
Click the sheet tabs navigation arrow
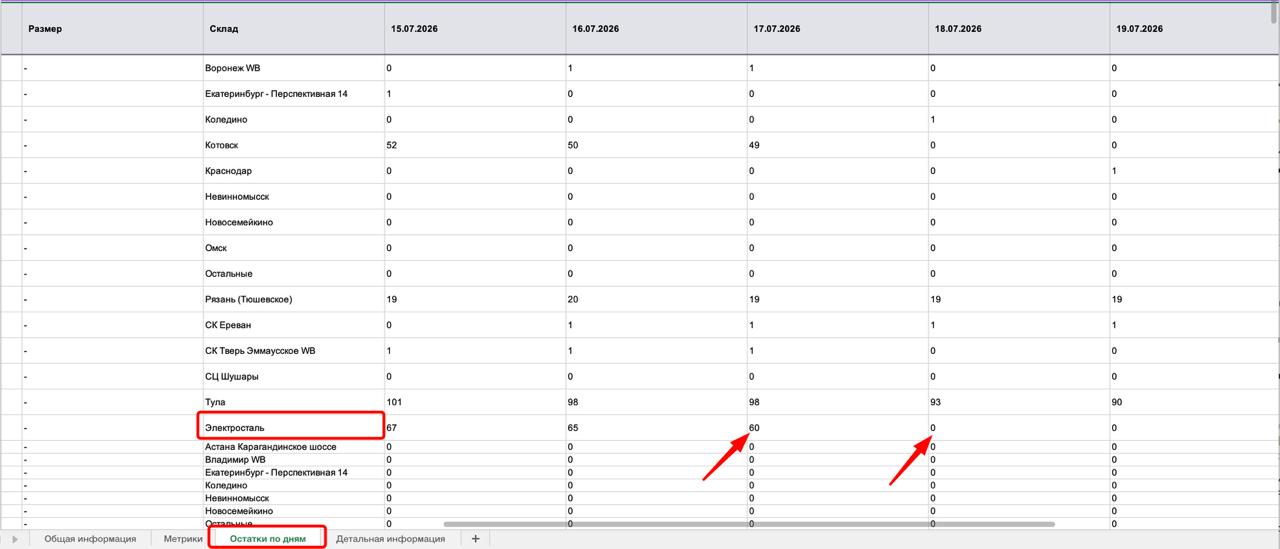pyautogui.click(x=15, y=539)
